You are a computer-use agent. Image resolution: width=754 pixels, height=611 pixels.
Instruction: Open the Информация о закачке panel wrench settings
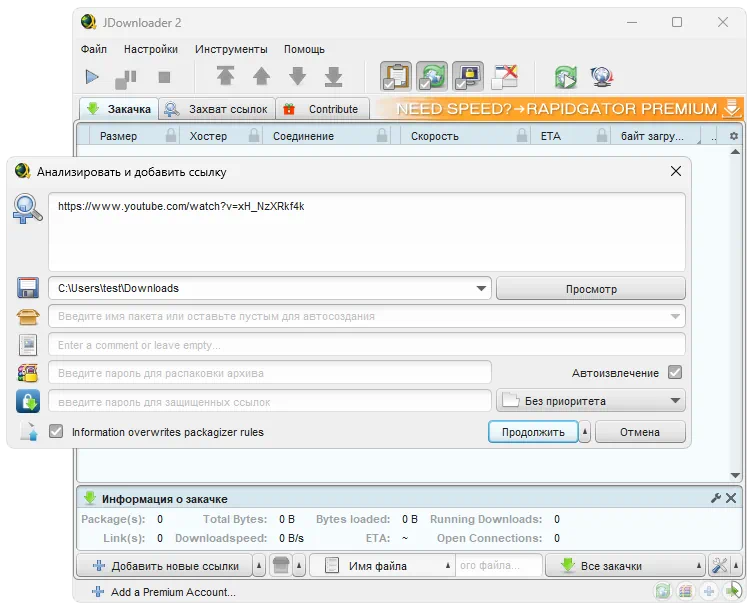click(716, 498)
